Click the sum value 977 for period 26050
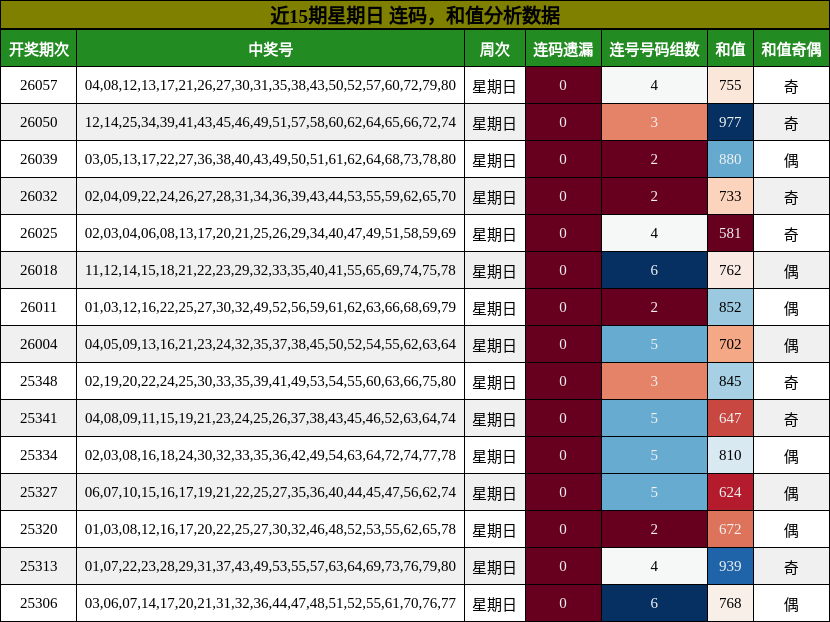The width and height of the screenshot is (830, 622). coord(730,122)
